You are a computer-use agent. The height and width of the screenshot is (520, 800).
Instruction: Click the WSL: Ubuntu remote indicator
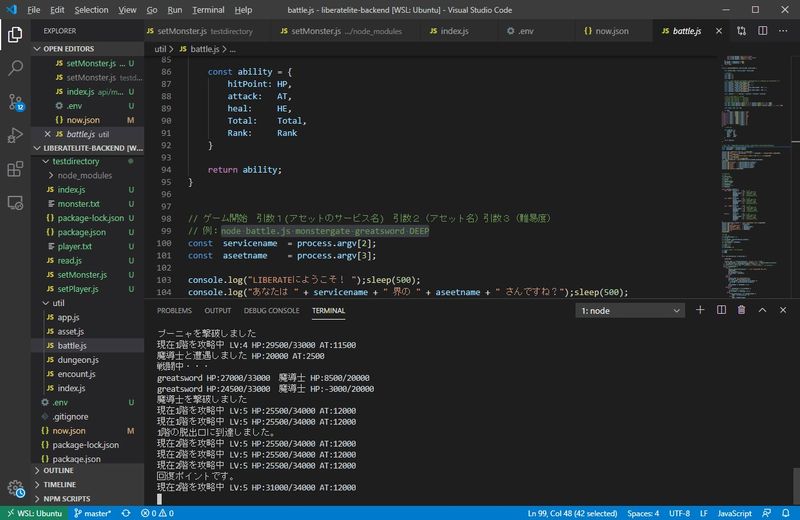(35, 513)
